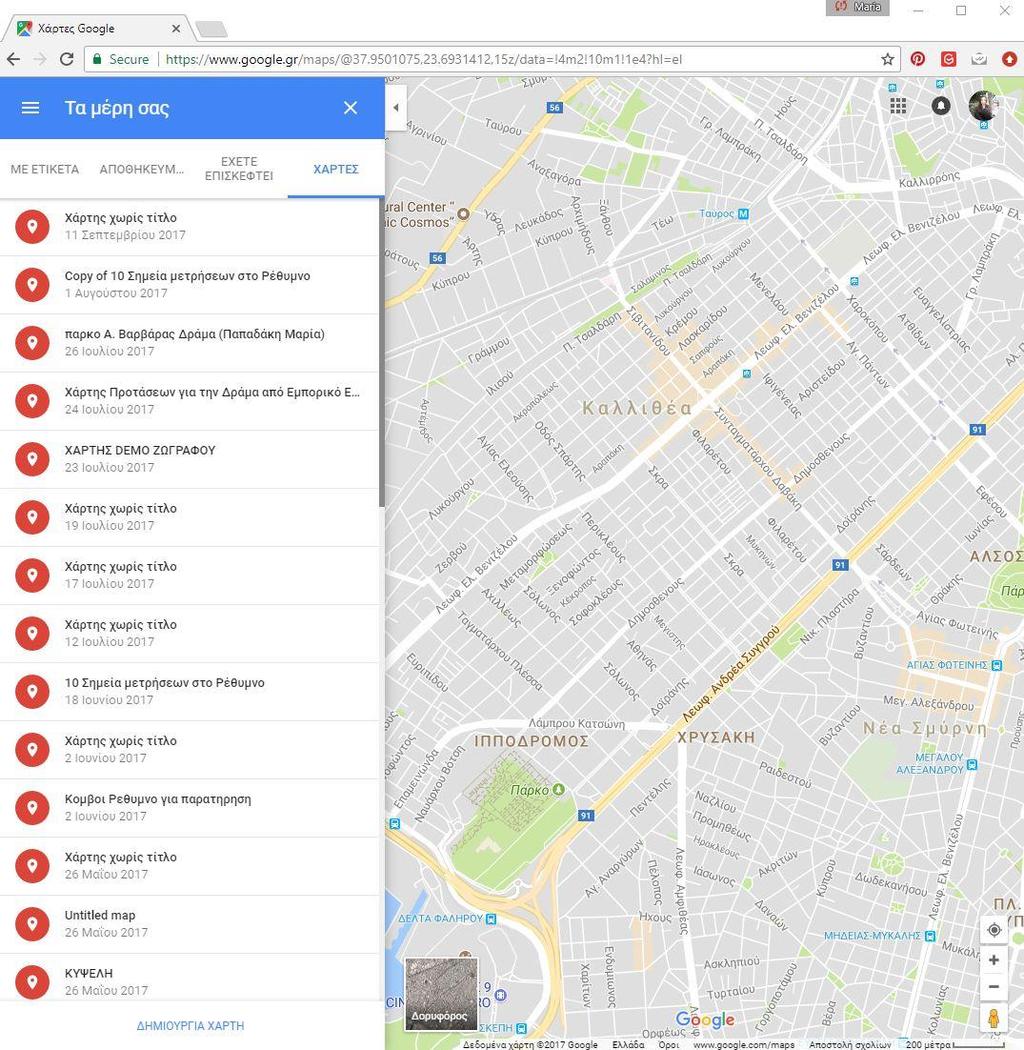This screenshot has height=1050, width=1024.
Task: Click pin icon beside Untitled map
Action: point(32,924)
